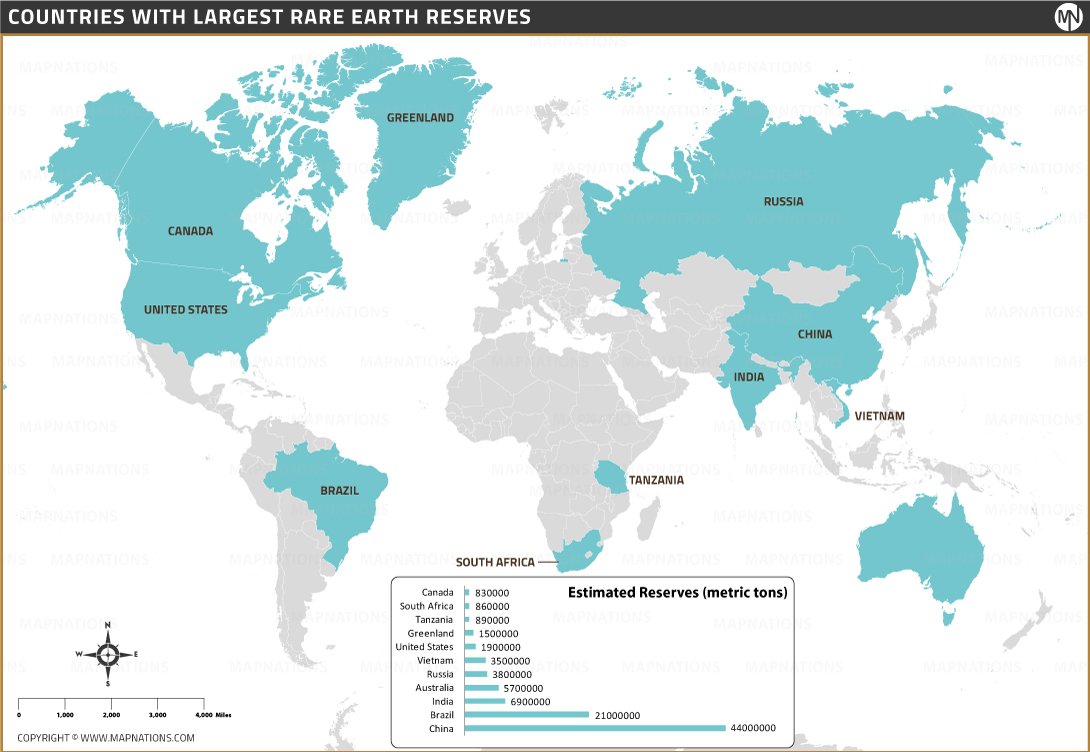Image resolution: width=1090 pixels, height=752 pixels.
Task: Select the VIETNAM map label
Action: [880, 416]
